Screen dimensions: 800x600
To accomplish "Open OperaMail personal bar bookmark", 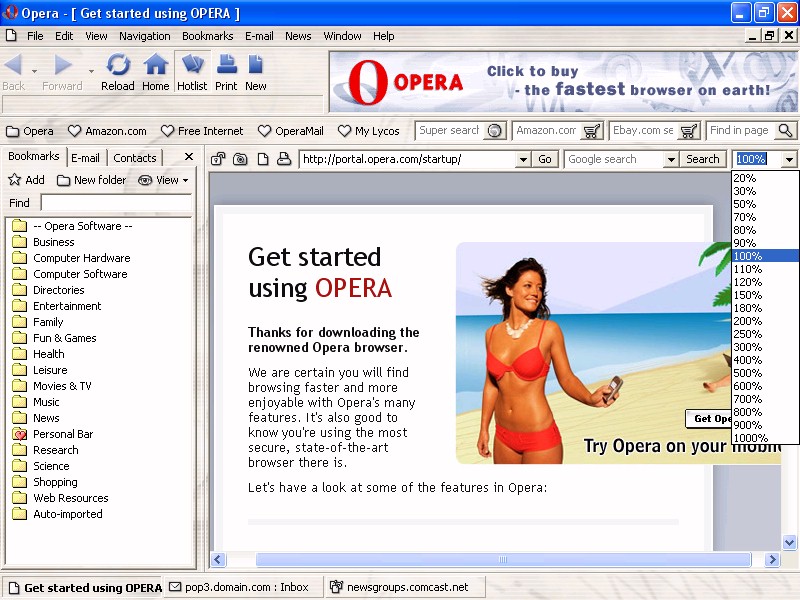I will click(x=291, y=131).
